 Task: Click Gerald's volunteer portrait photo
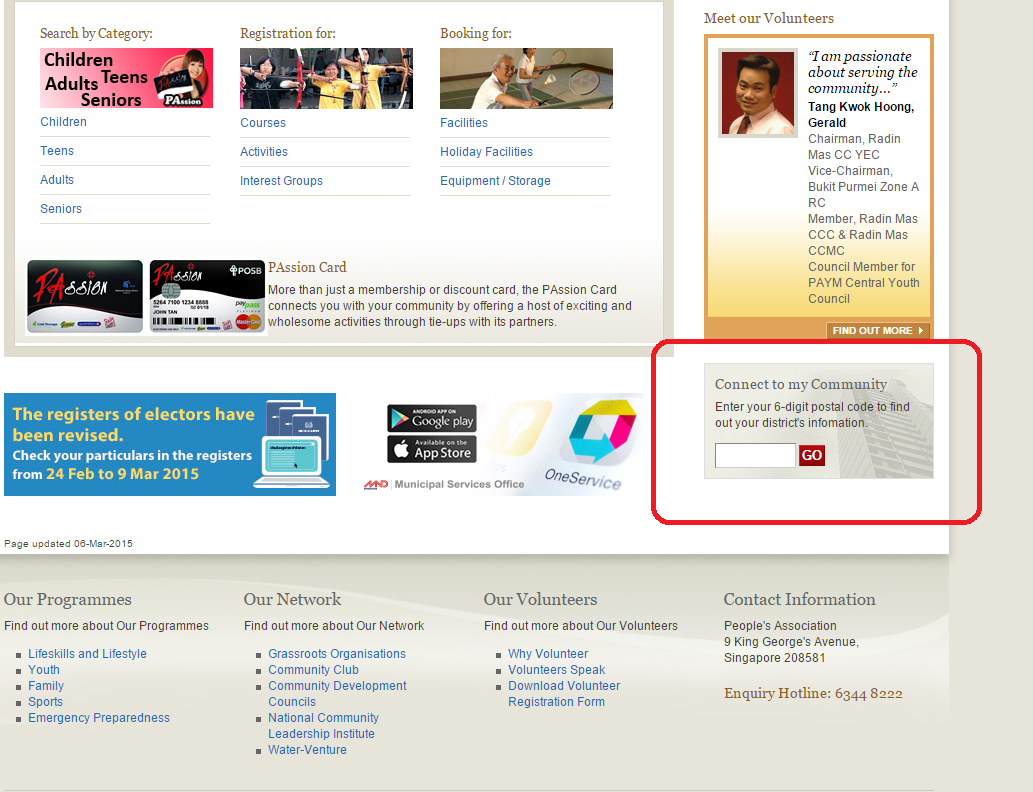click(757, 93)
